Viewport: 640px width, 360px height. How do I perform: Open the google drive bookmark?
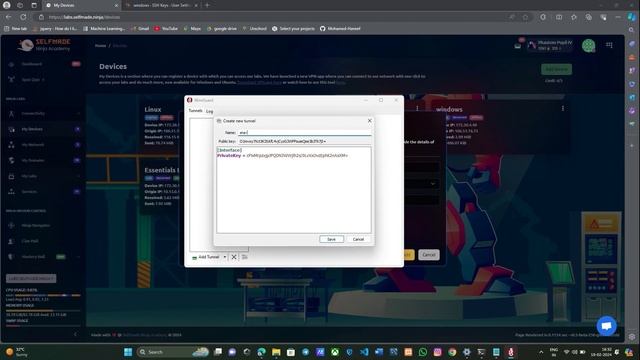coord(222,29)
